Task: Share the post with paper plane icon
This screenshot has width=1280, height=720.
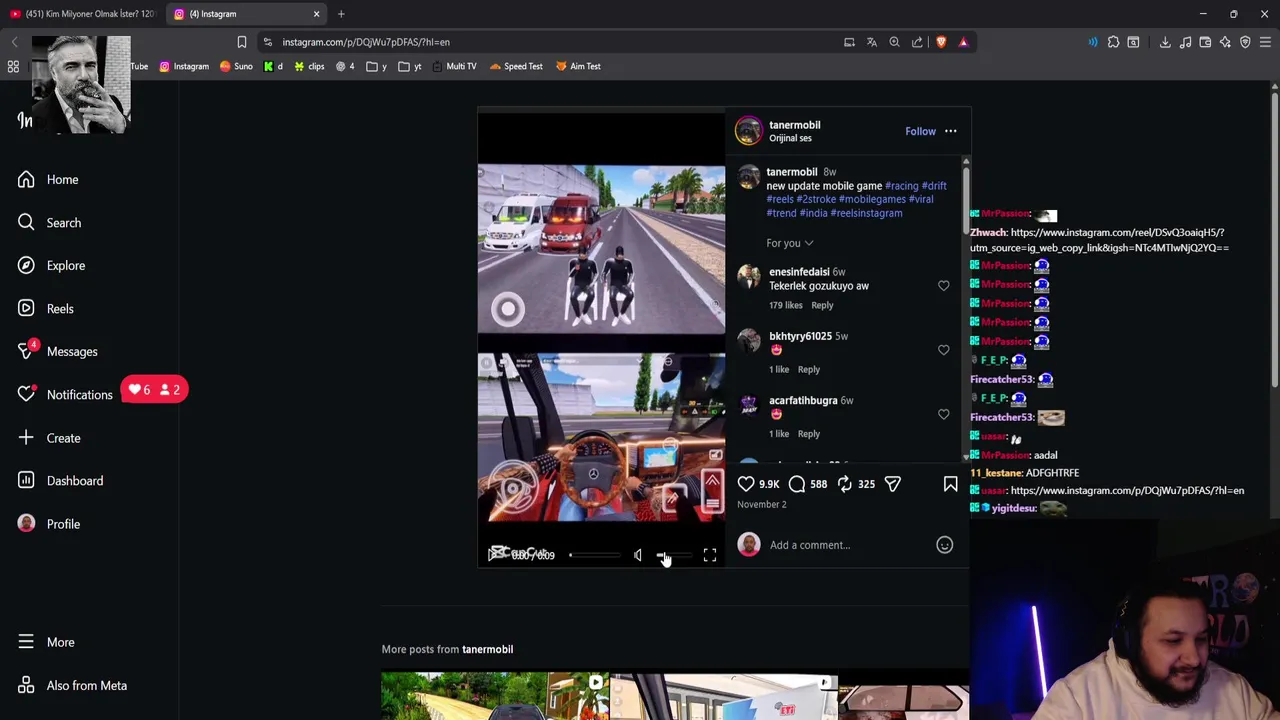Action: (893, 484)
